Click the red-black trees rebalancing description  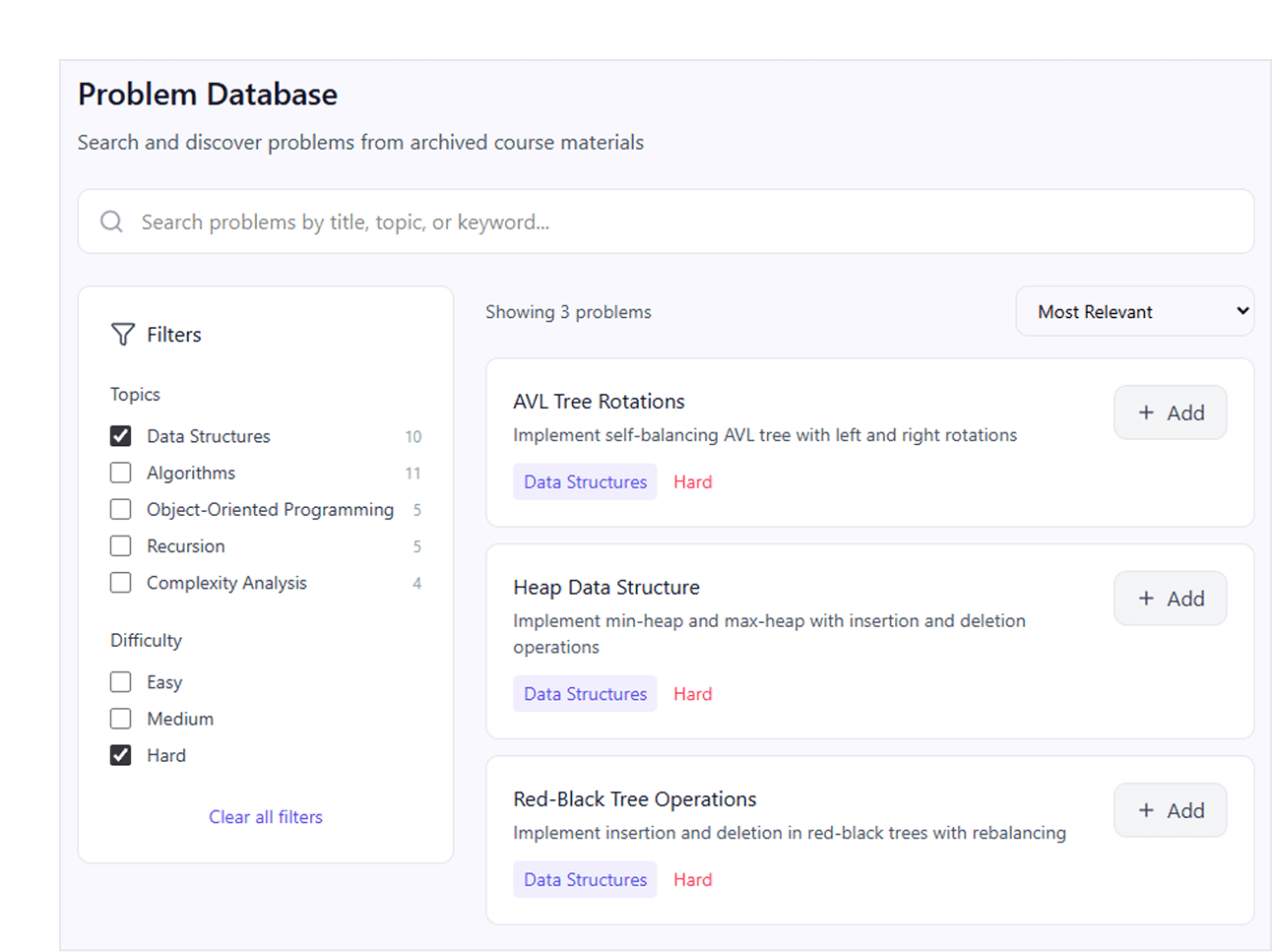tap(790, 833)
